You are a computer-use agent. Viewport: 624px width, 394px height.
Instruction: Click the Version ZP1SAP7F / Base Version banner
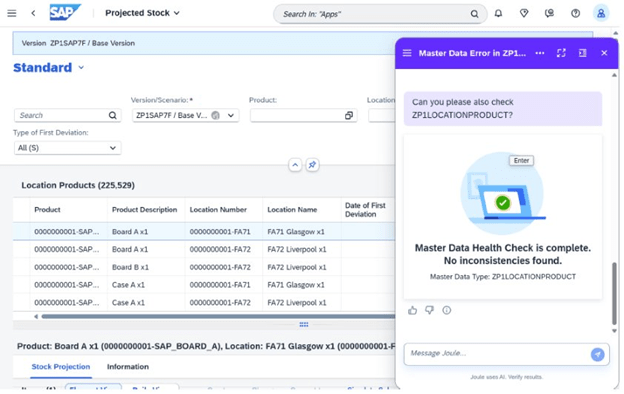tap(204, 43)
